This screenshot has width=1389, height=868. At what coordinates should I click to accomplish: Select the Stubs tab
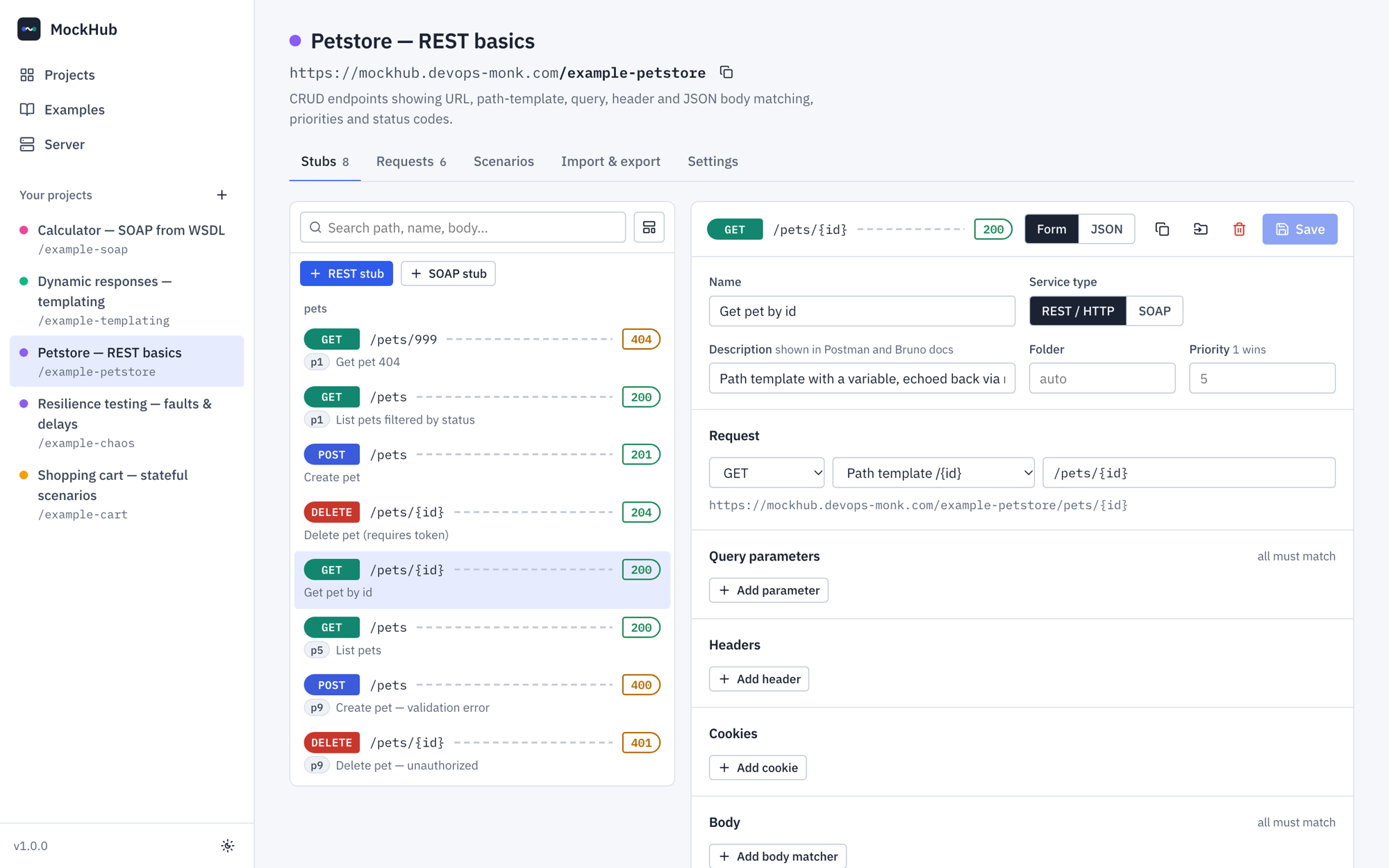325,161
